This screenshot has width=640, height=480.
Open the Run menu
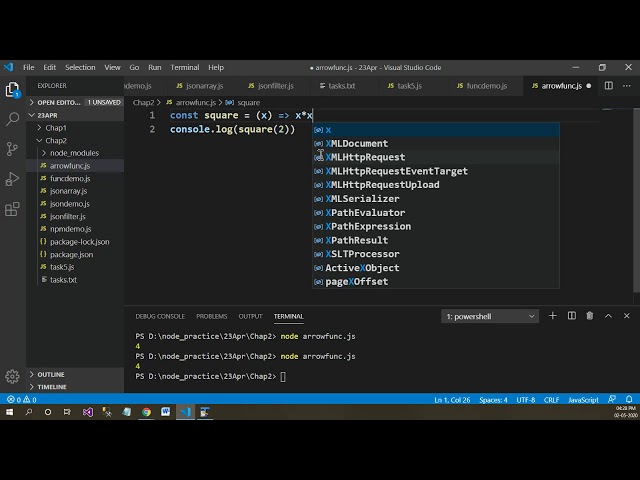coord(155,67)
